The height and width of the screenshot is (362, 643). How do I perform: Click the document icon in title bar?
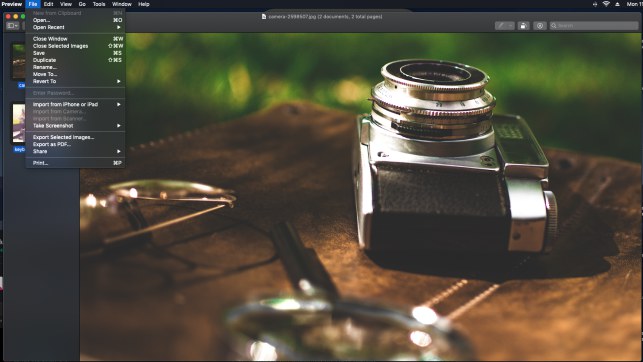264,16
